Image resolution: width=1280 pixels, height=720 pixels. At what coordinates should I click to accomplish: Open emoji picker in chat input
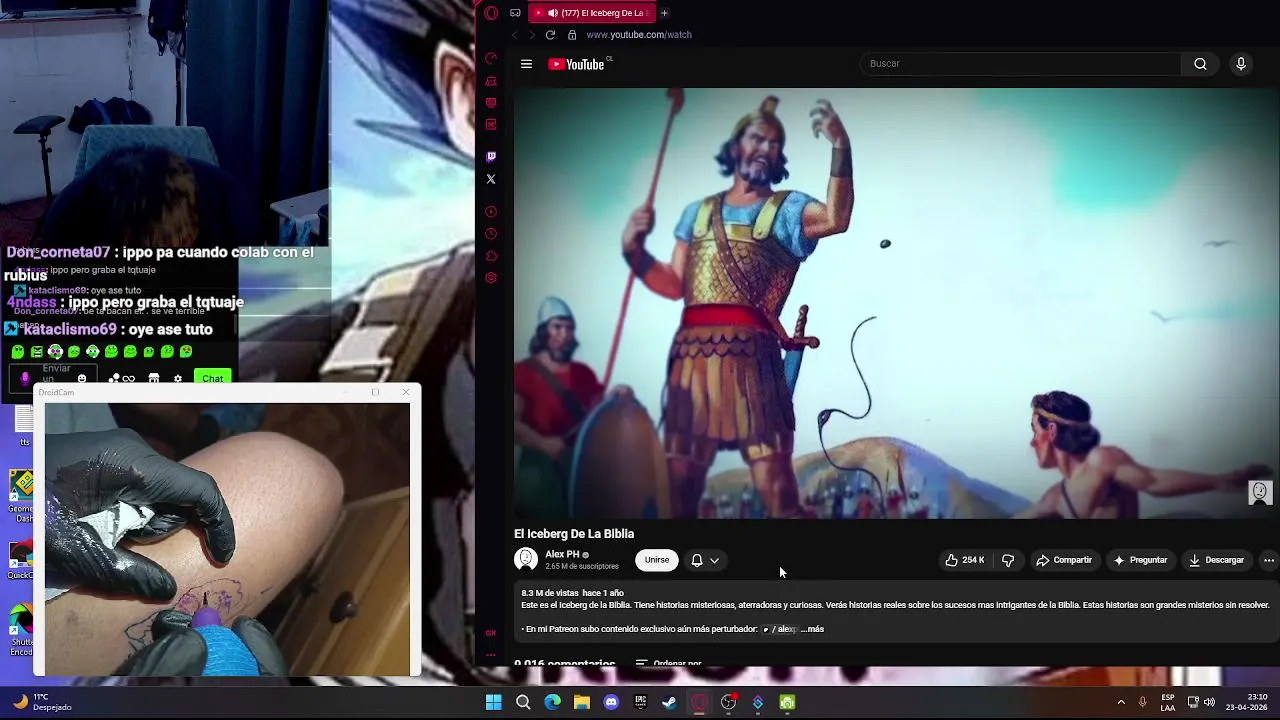[82, 379]
